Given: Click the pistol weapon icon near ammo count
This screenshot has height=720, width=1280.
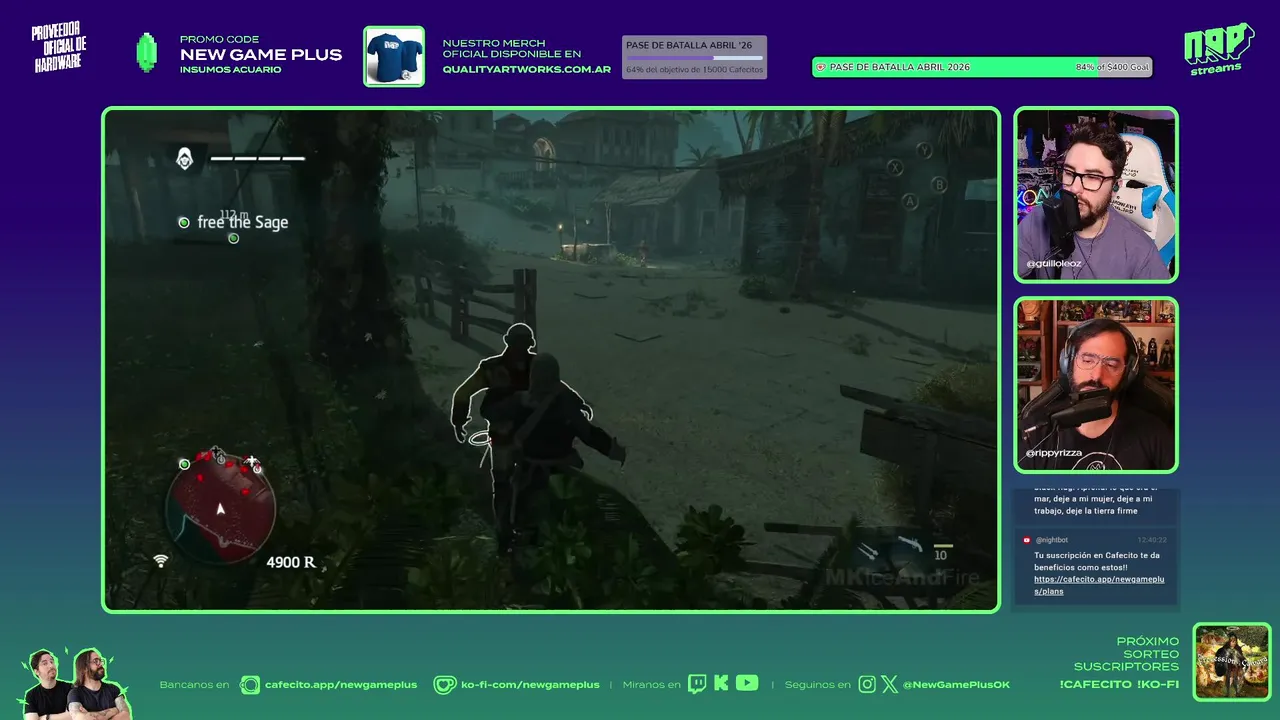Looking at the screenshot, I should pos(909,543).
